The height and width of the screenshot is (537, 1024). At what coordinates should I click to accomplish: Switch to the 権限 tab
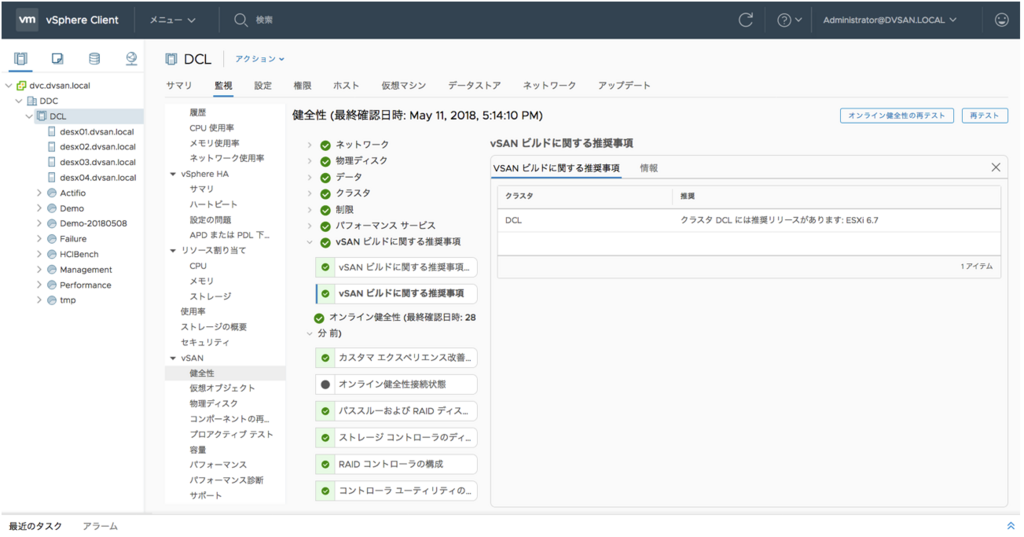pos(302,86)
